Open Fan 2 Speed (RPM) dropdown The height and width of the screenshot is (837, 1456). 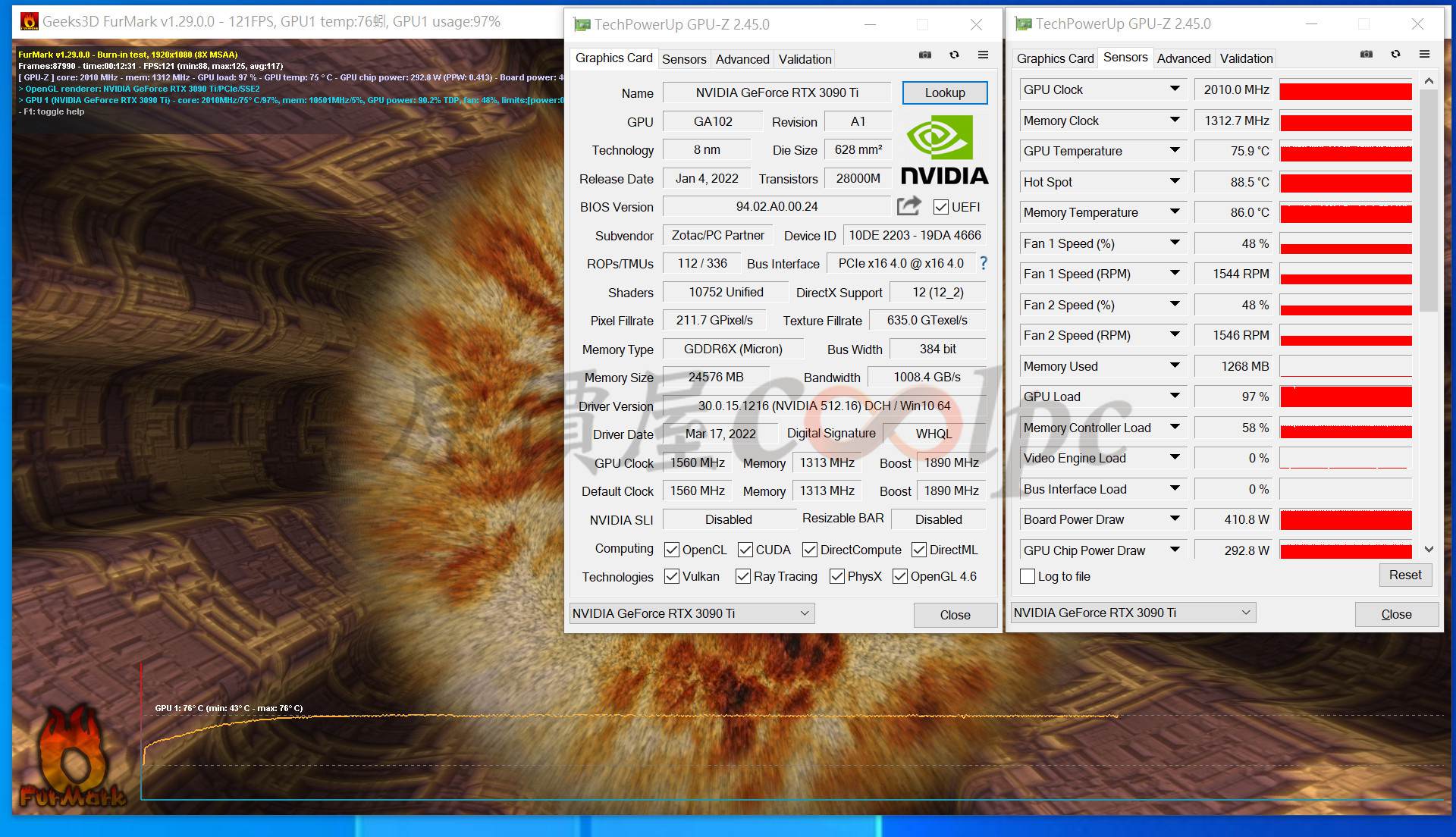point(1175,334)
